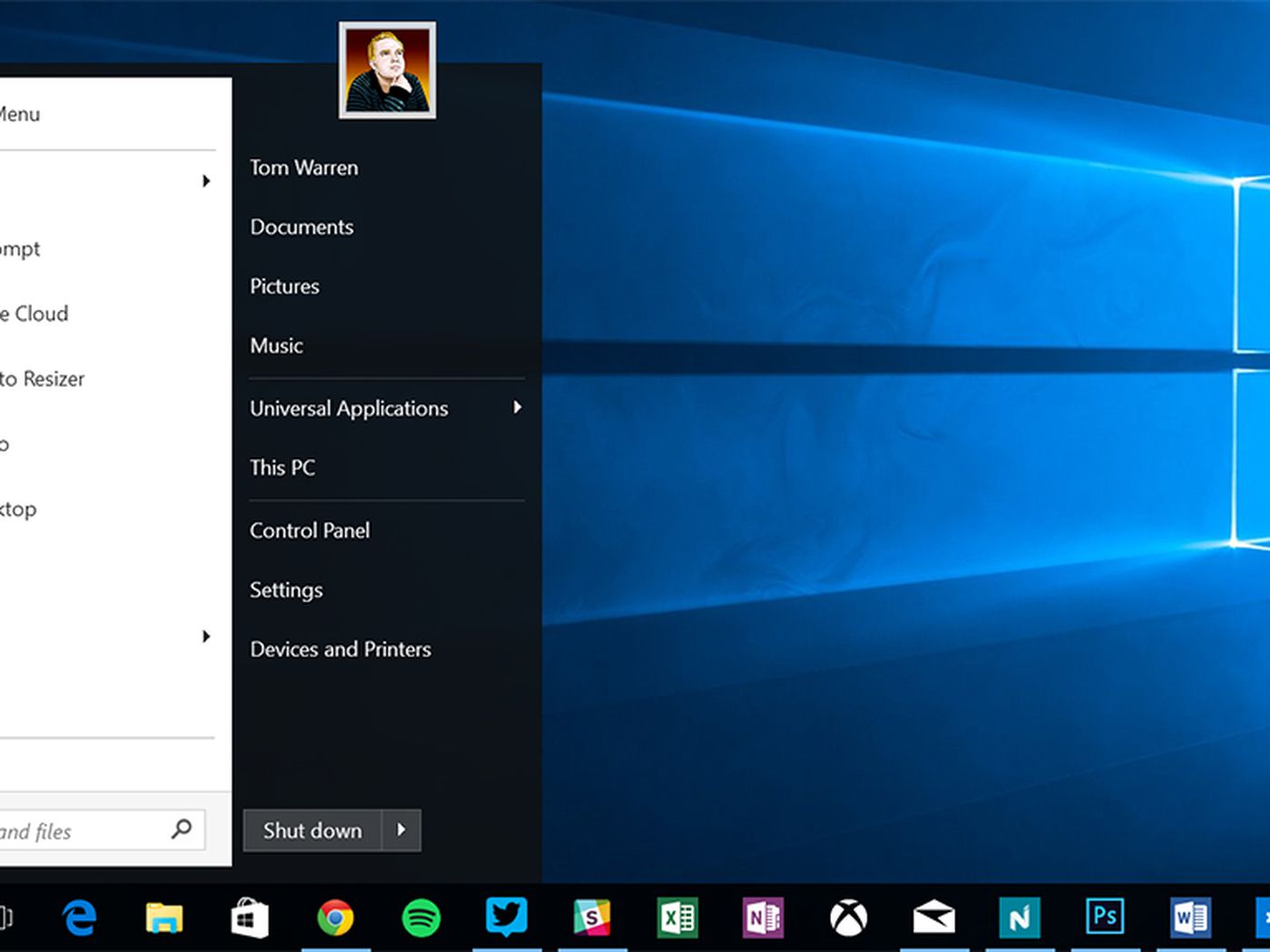Open Photoshop from the taskbar

[x=1104, y=917]
